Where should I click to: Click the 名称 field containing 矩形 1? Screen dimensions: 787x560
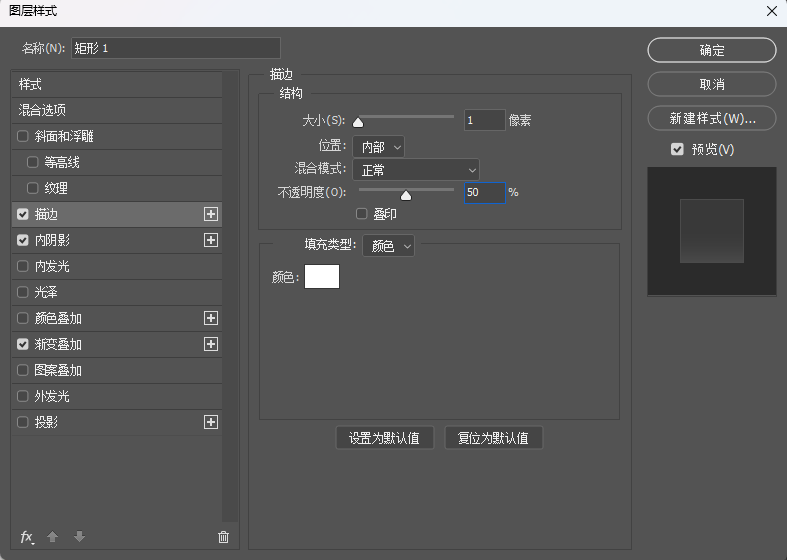coord(176,48)
